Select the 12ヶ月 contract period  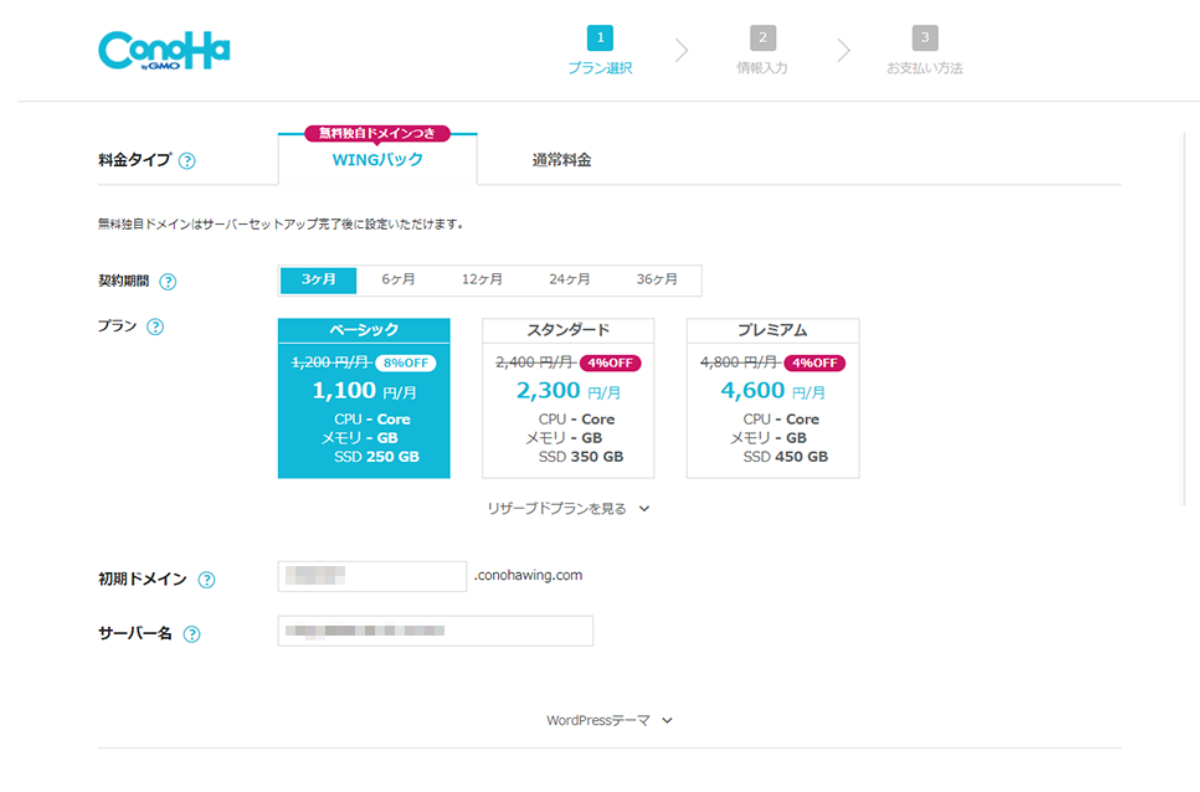click(482, 280)
